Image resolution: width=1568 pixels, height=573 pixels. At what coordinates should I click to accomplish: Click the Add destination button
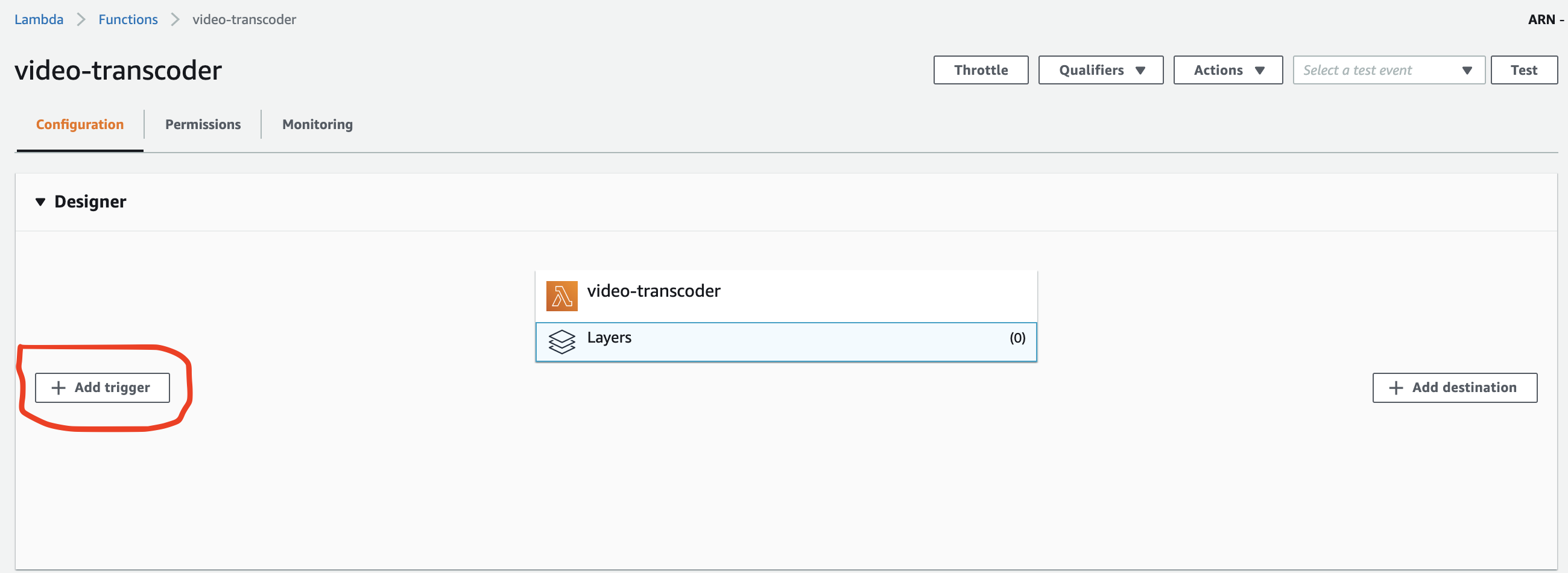1454,388
